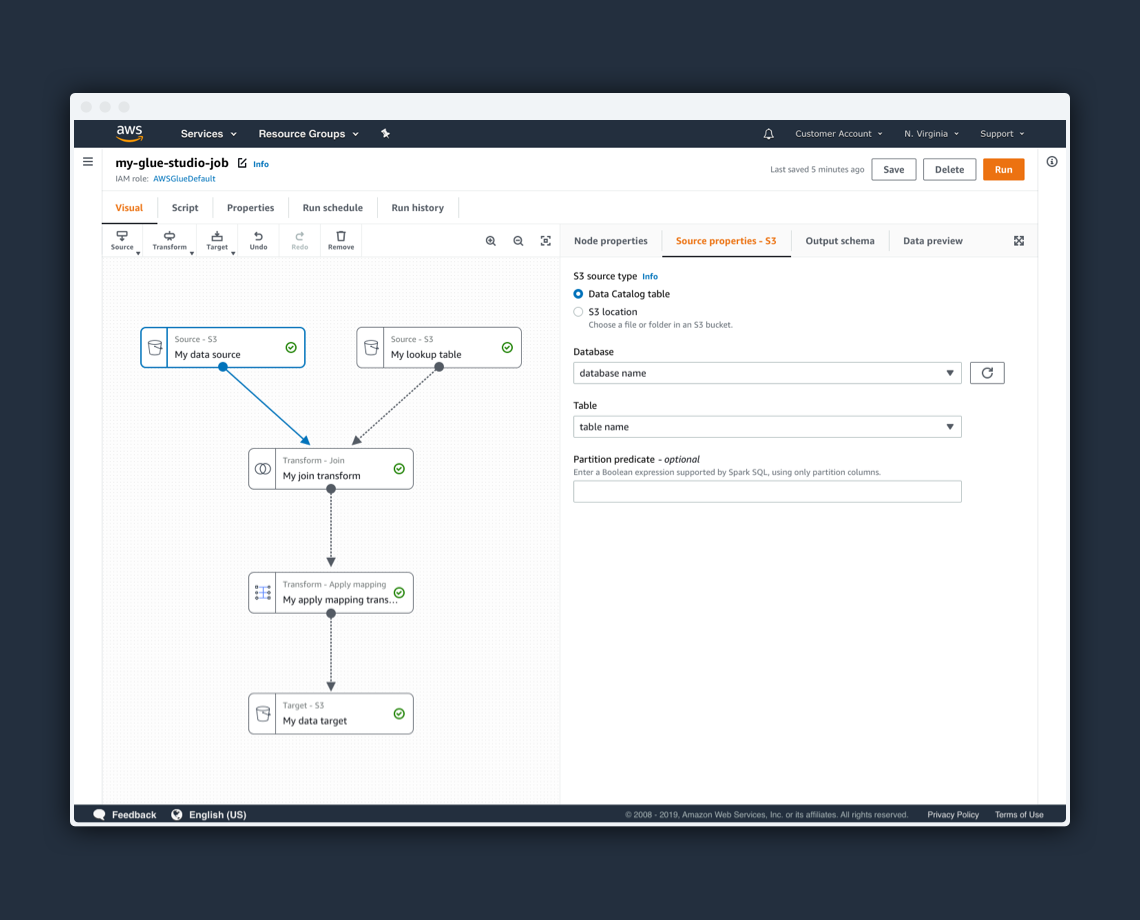The image size is (1140, 920).
Task: Zoom in on the canvas
Action: (491, 241)
